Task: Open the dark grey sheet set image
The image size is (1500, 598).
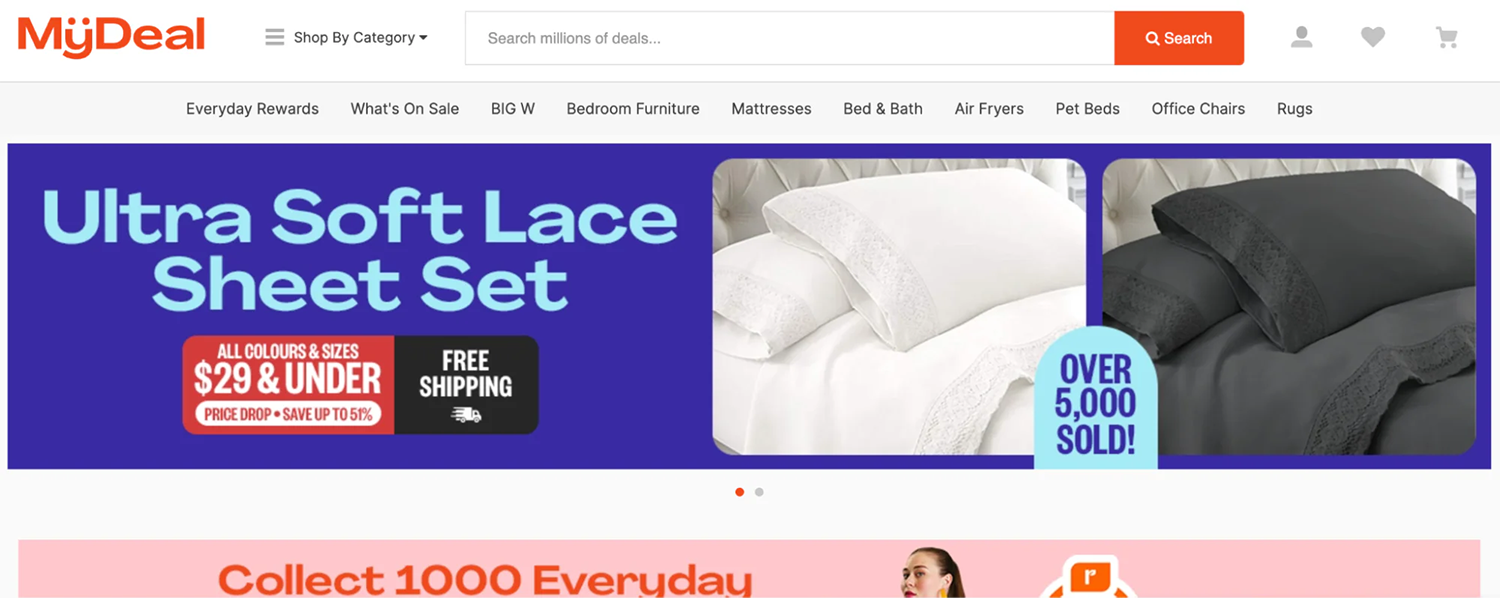Action: point(1289,307)
